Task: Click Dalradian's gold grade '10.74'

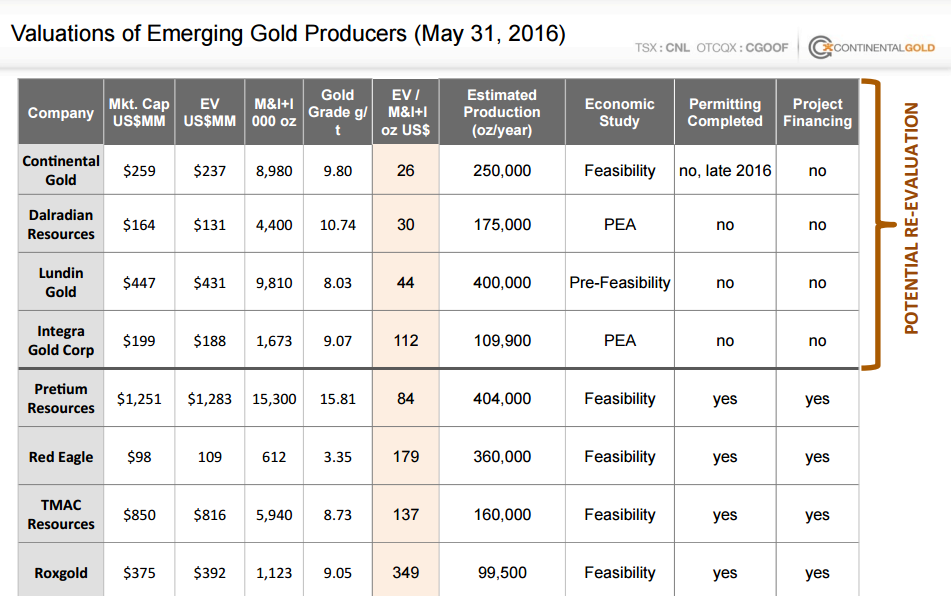Action: tap(337, 225)
